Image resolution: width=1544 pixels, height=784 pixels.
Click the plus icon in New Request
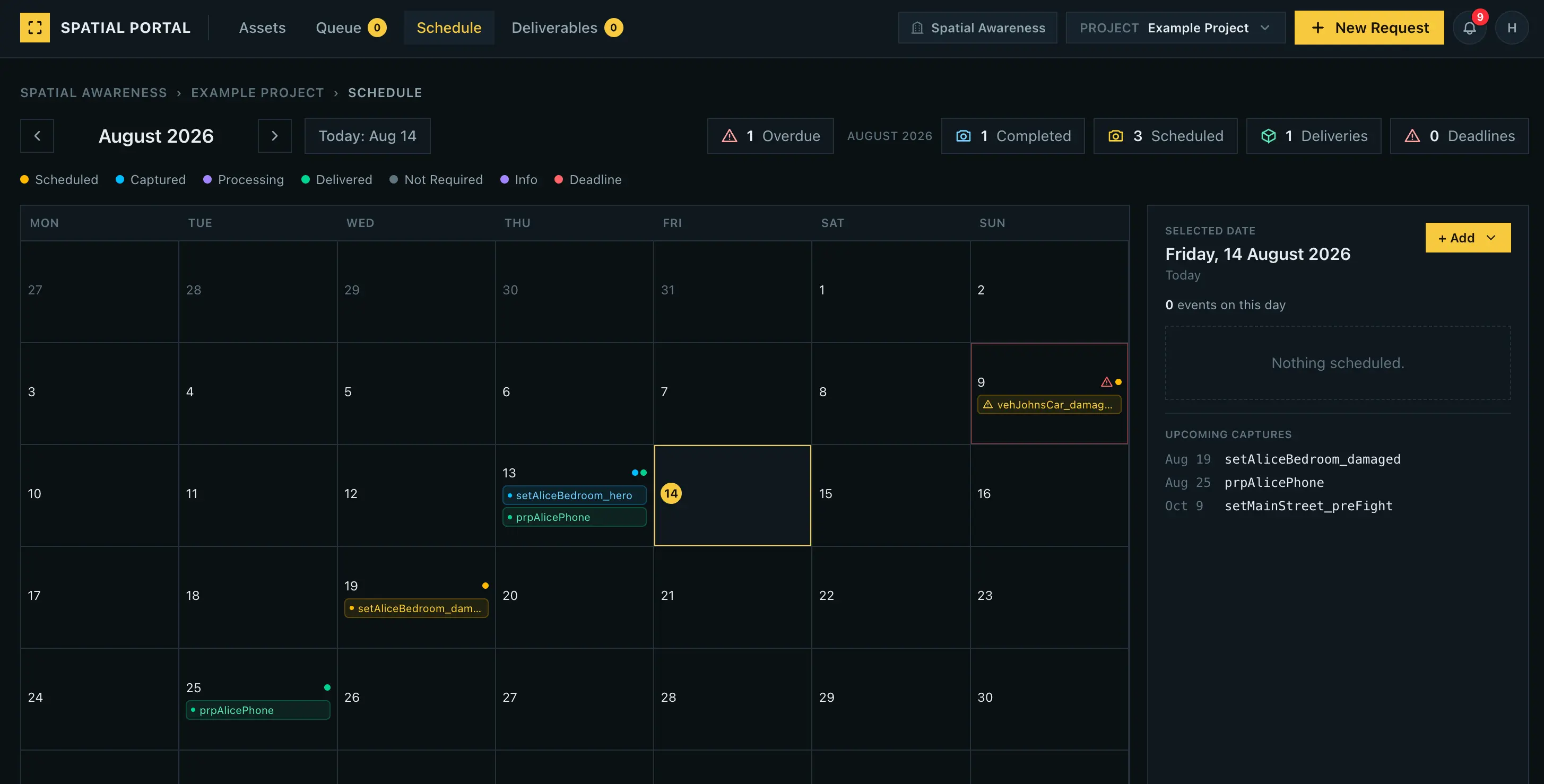[1317, 28]
